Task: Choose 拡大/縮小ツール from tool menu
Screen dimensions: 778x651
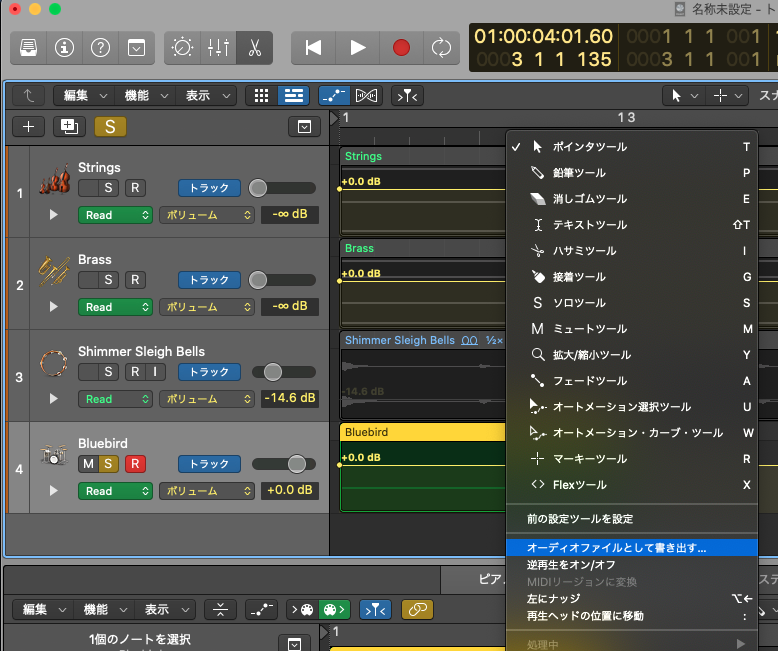Action: (x=632, y=355)
